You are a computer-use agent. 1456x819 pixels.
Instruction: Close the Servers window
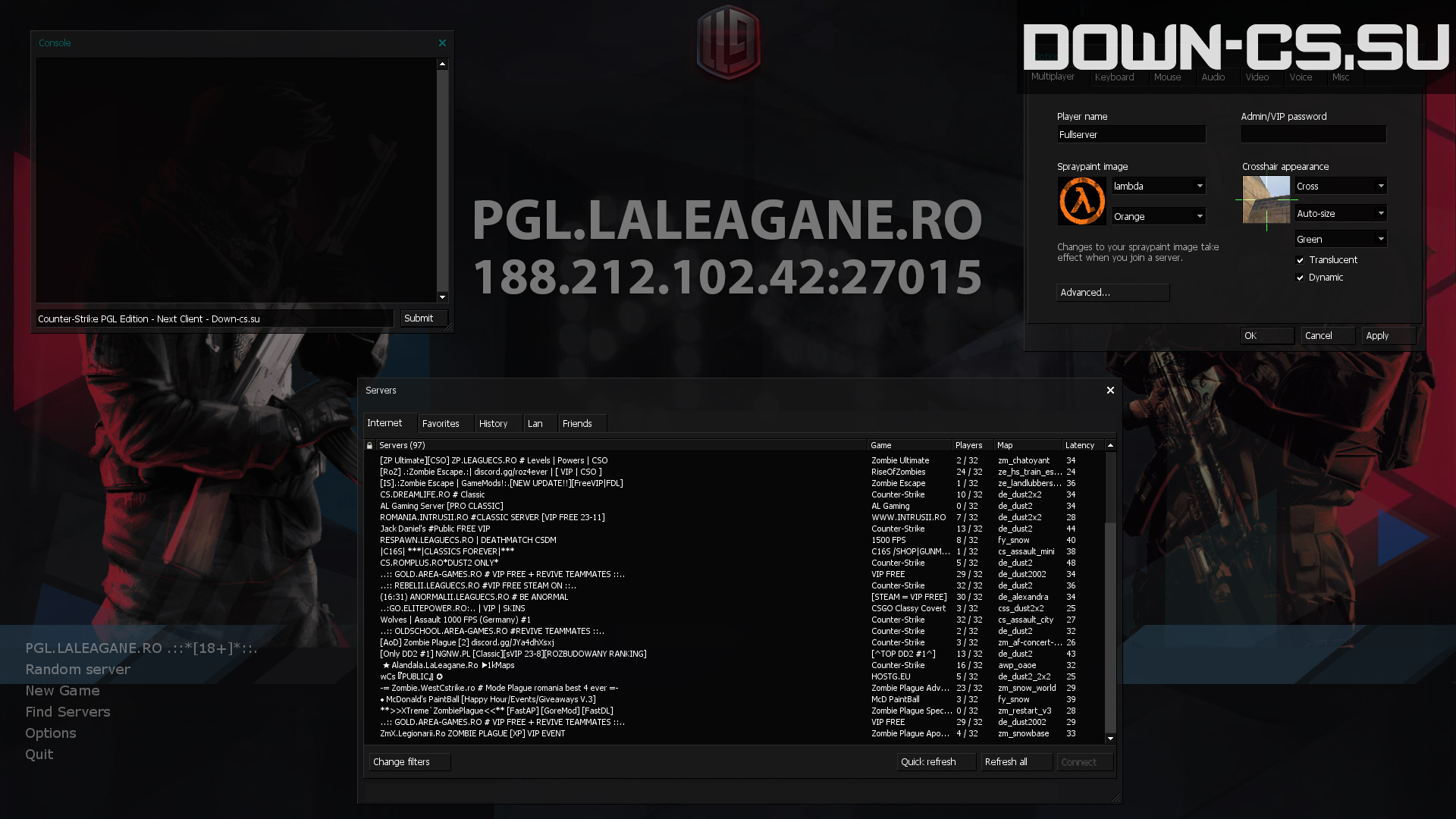[x=1110, y=391]
